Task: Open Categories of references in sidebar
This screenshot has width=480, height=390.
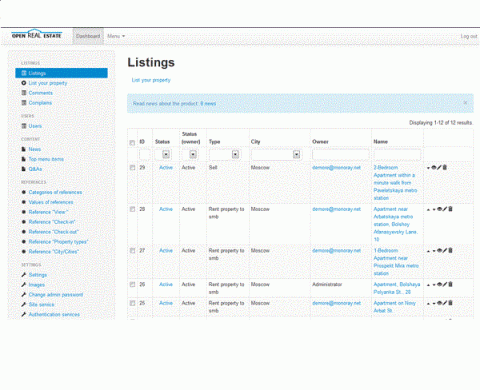Action: 55,192
